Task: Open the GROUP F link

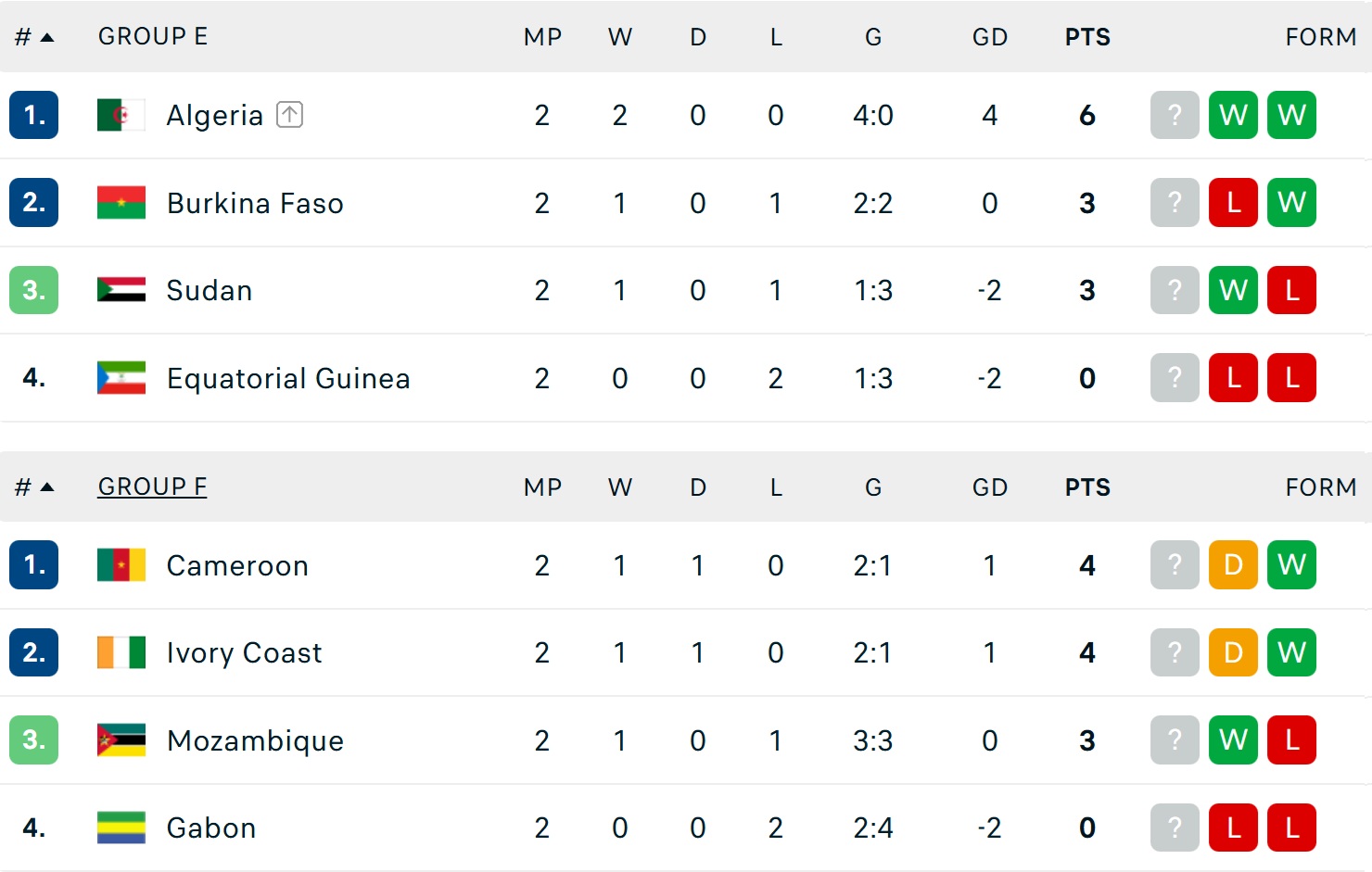Action: pyautogui.click(x=152, y=487)
